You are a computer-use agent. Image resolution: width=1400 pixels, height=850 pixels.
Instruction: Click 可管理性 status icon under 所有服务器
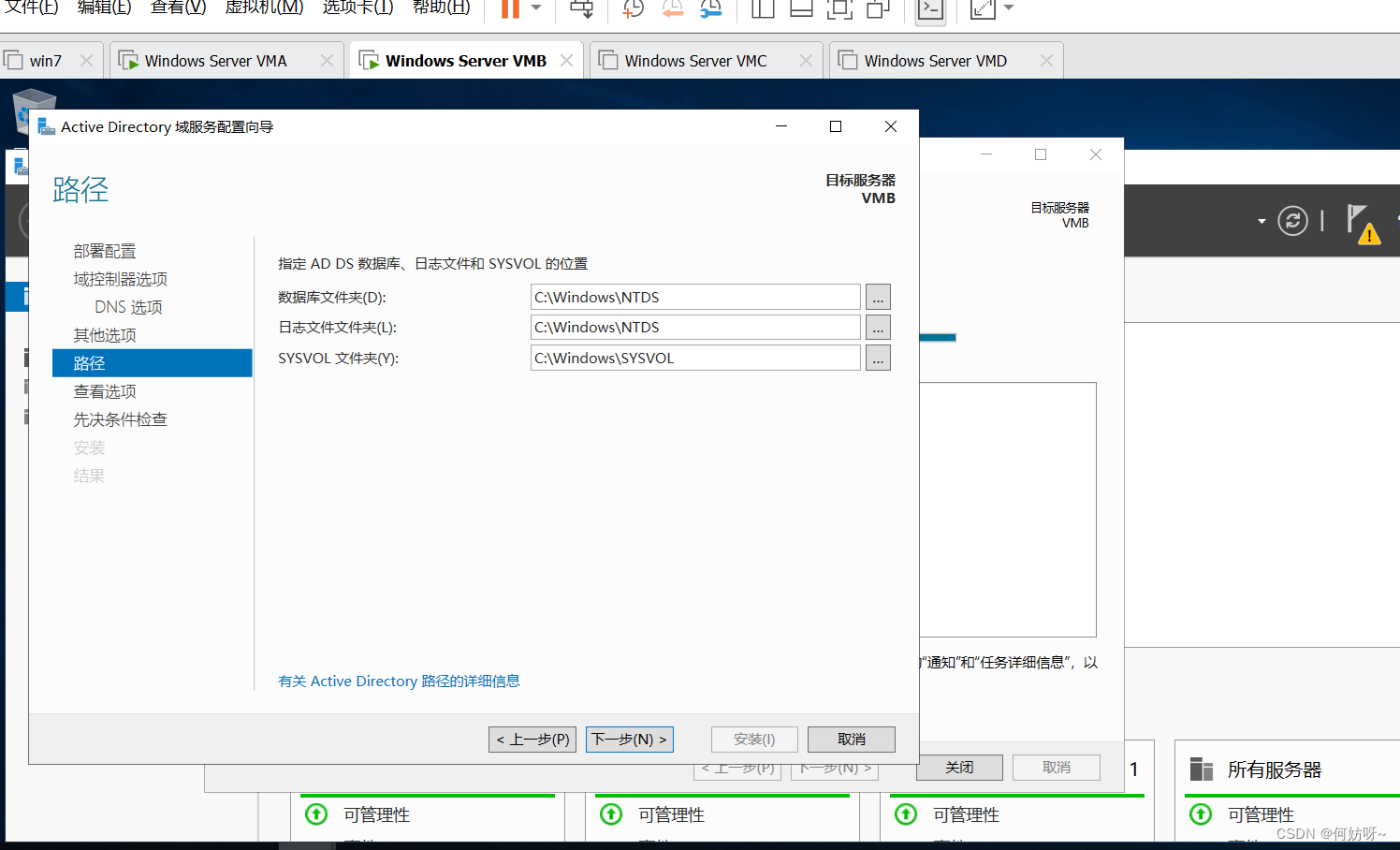tap(1201, 814)
